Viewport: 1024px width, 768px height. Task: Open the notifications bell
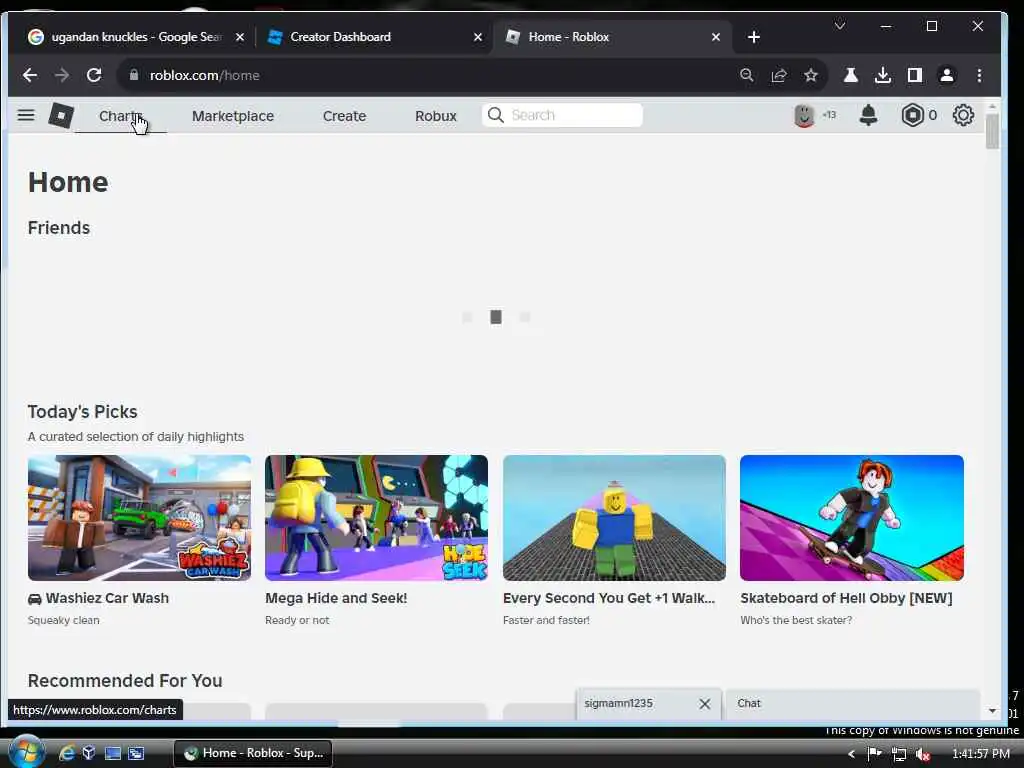[x=868, y=115]
